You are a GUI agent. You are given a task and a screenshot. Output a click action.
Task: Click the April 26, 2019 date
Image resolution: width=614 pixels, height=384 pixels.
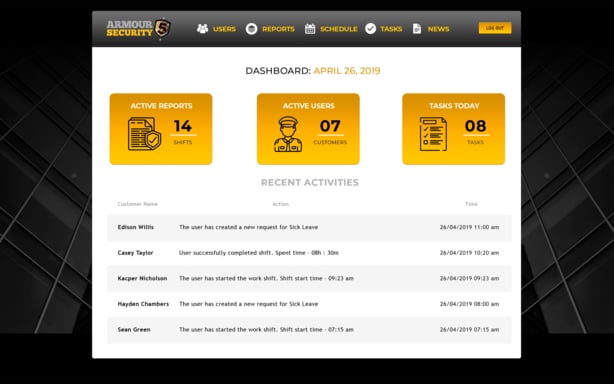pyautogui.click(x=347, y=71)
